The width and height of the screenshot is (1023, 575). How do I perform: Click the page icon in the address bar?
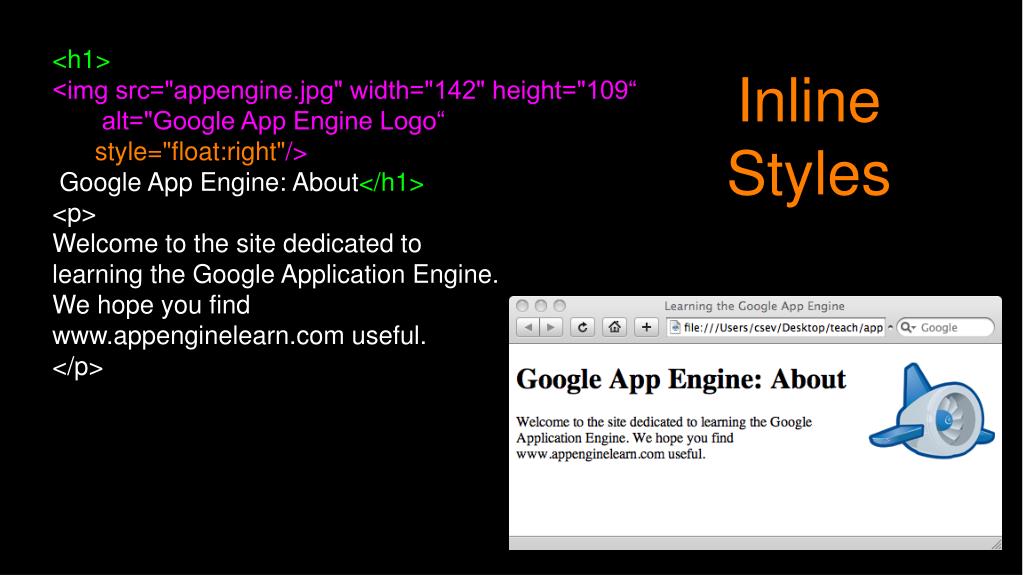tap(675, 328)
